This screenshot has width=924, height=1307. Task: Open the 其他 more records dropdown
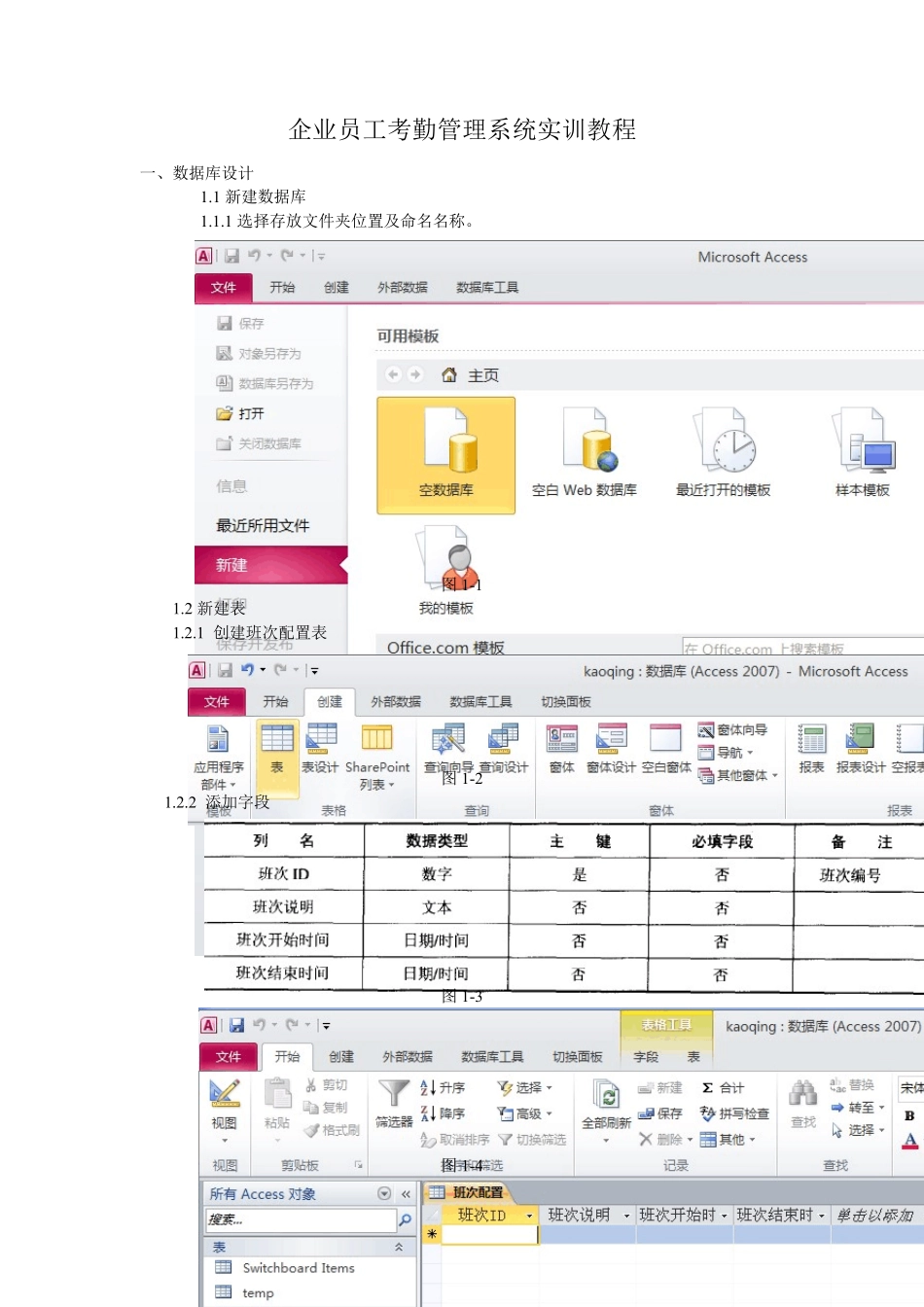[729, 1139]
